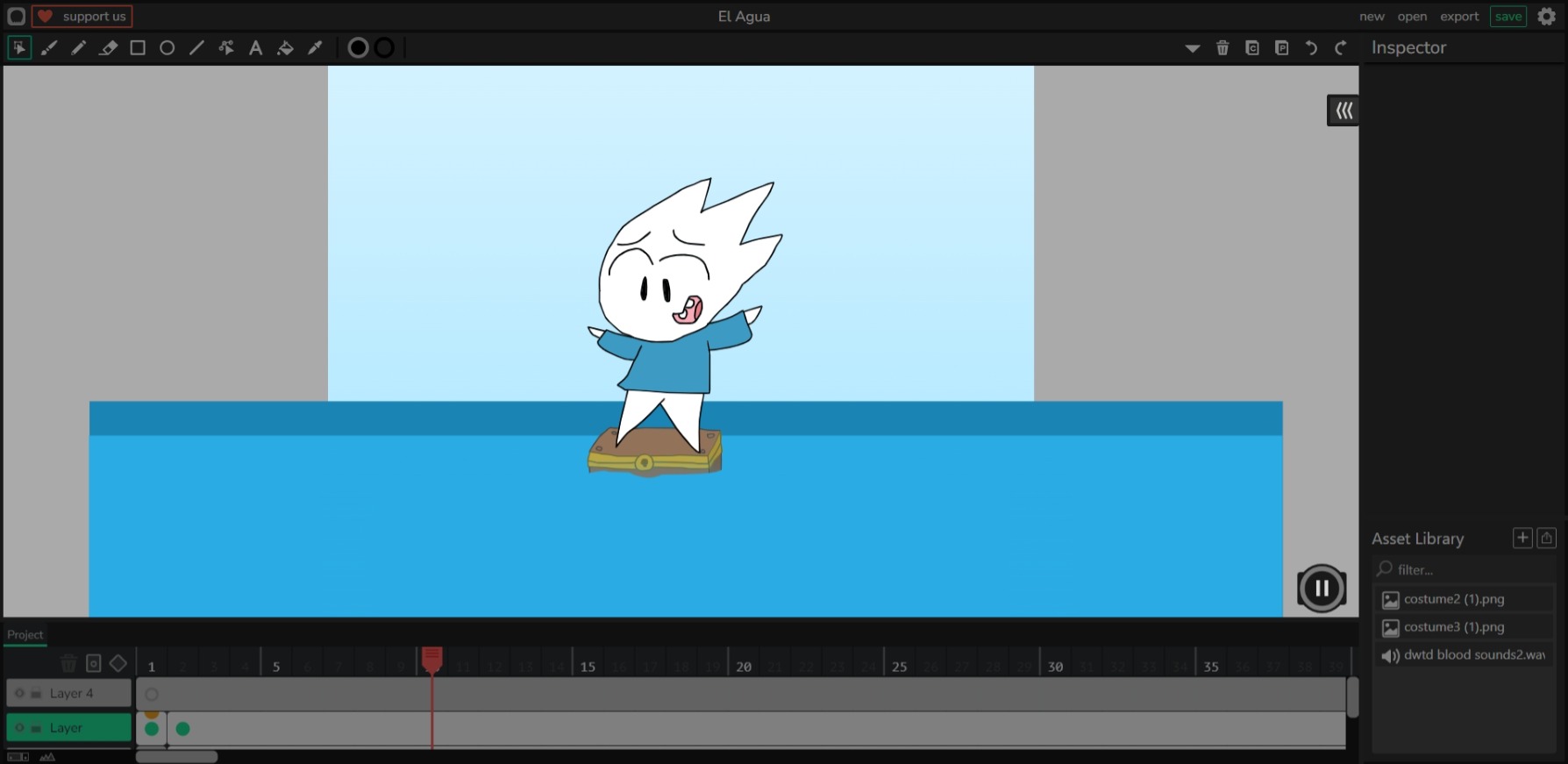Screen dimensions: 1568x764
Task: Click the export menu item
Action: coord(1459,16)
